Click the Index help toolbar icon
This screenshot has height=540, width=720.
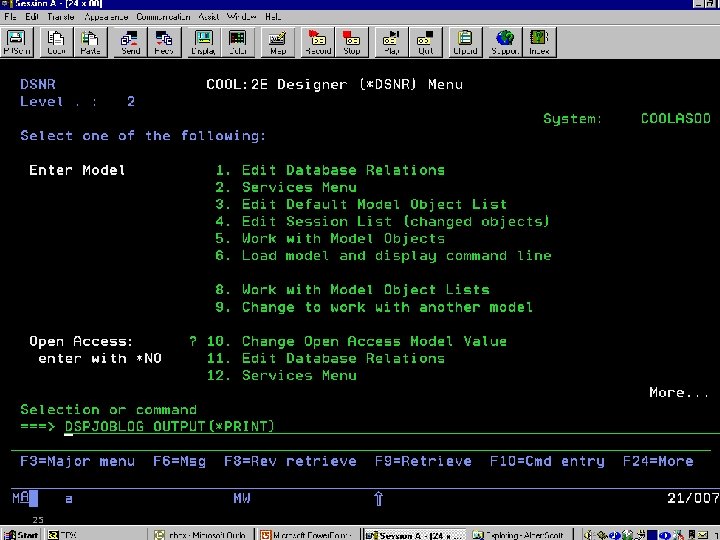point(539,42)
